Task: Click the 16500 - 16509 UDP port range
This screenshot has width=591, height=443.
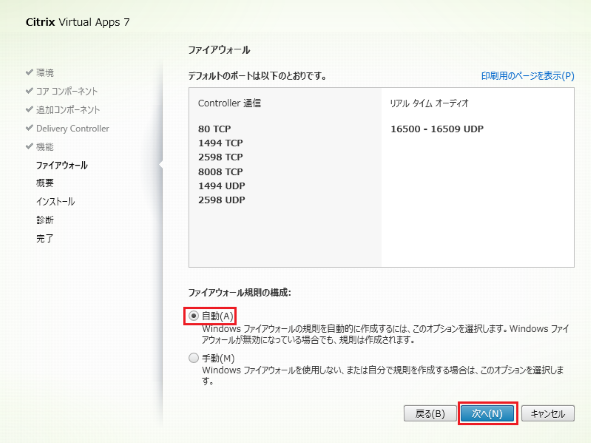Action: point(437,129)
